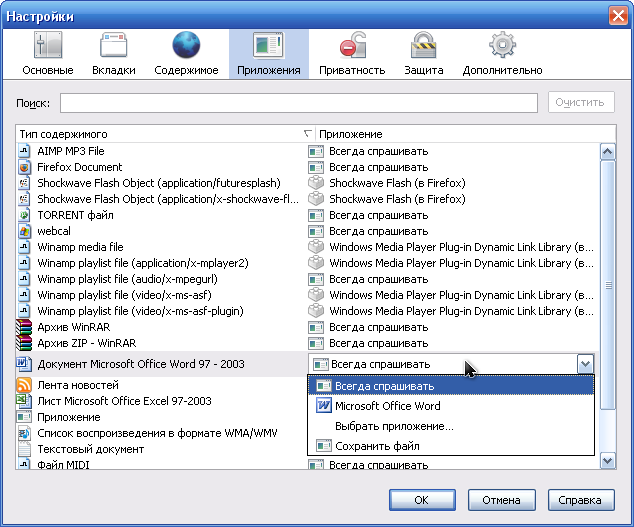Image resolution: width=634 pixels, height=527 pixels.
Task: Click the Архив ZIP - WinRAR icon
Action: click(24, 343)
